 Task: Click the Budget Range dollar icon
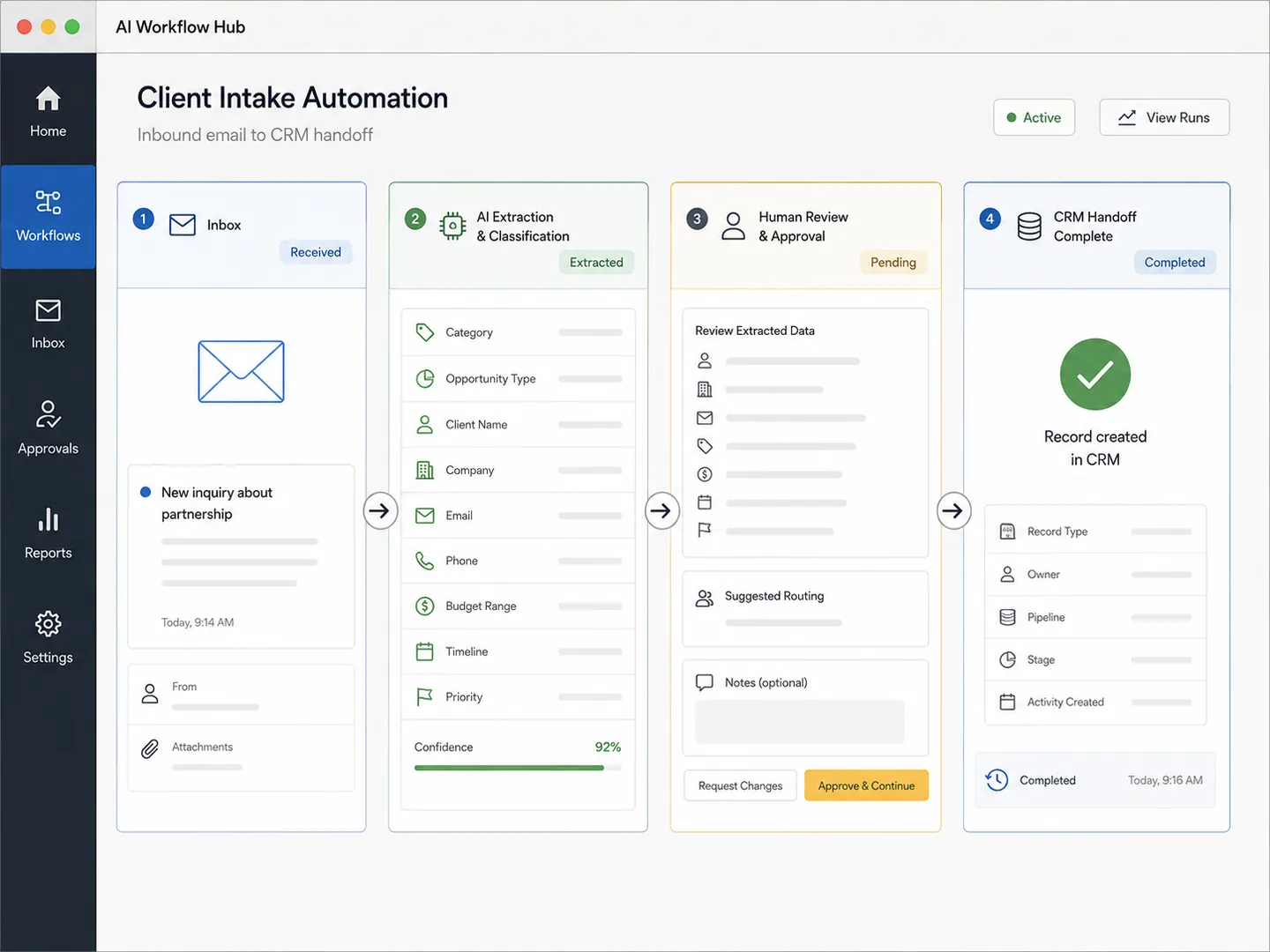tap(424, 606)
